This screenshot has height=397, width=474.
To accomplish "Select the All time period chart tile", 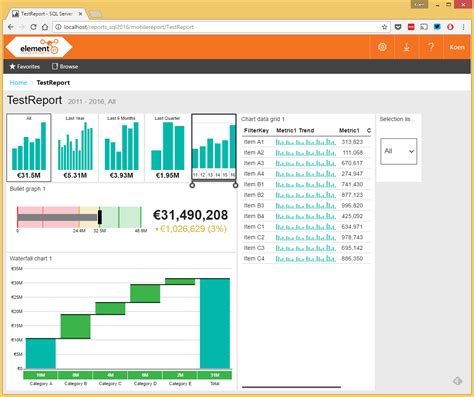I will point(29,148).
